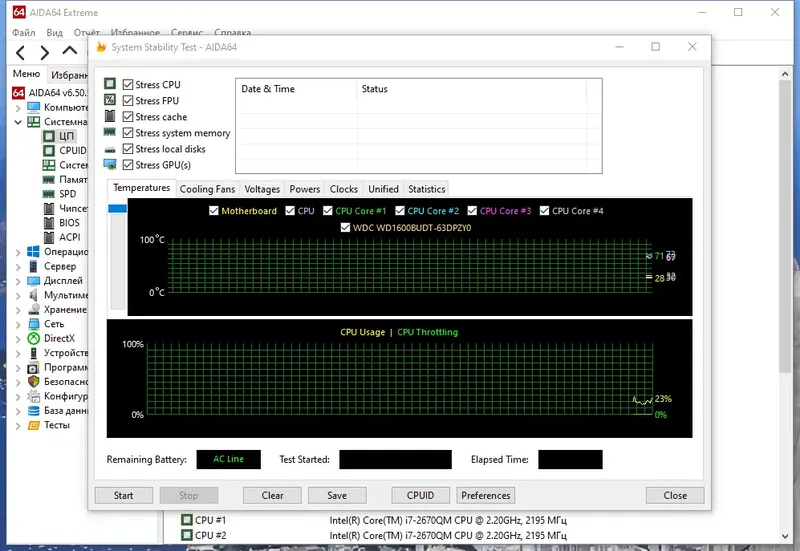The width and height of the screenshot is (800, 551).
Task: Click the Безопасность shield icon
Action: (34, 382)
